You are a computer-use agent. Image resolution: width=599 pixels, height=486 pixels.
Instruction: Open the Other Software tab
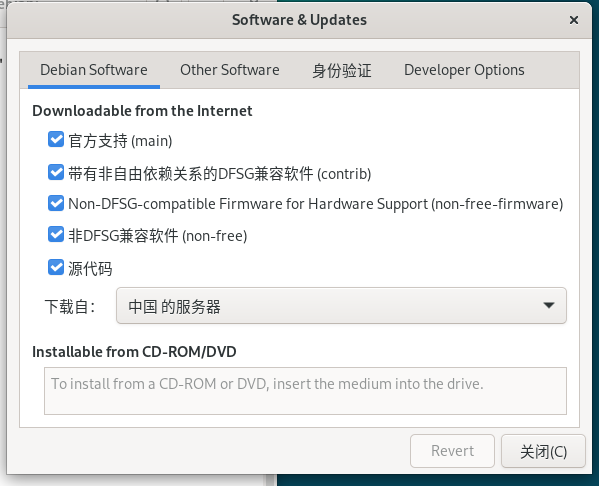[230, 70]
